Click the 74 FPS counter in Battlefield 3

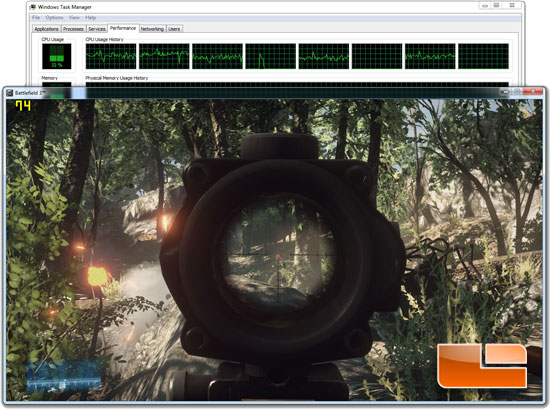coord(23,106)
